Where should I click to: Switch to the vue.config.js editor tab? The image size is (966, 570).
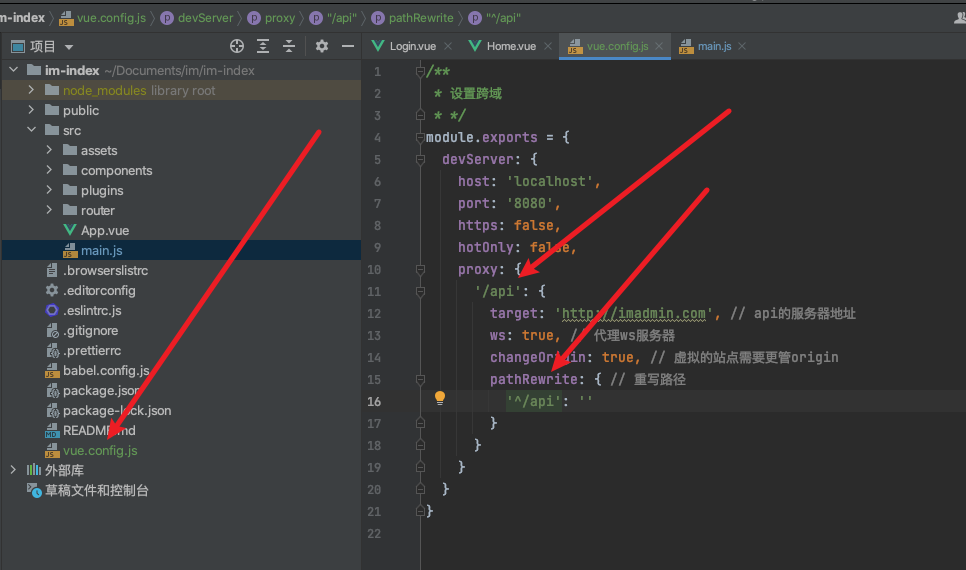pyautogui.click(x=617, y=46)
